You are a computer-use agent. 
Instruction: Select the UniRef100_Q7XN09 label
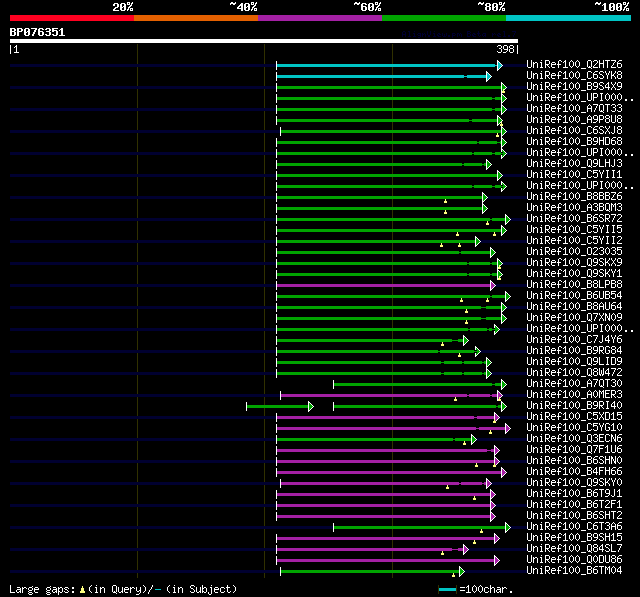tap(574, 317)
